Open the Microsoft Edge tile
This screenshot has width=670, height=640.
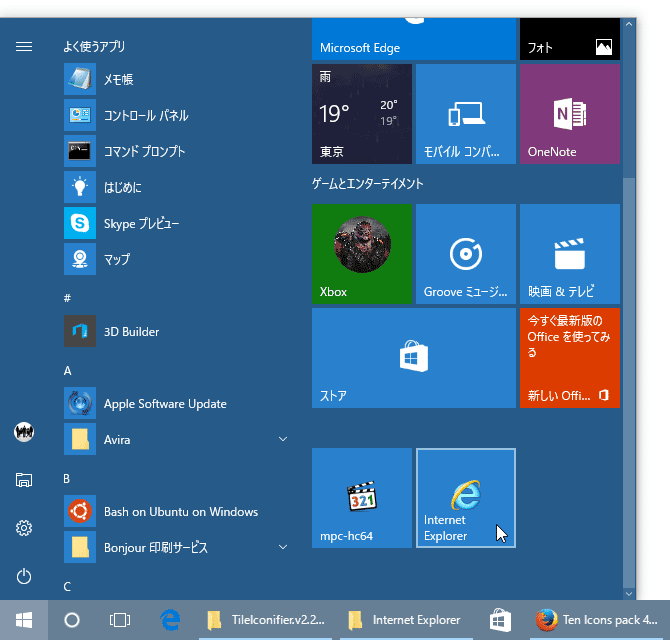coord(414,39)
